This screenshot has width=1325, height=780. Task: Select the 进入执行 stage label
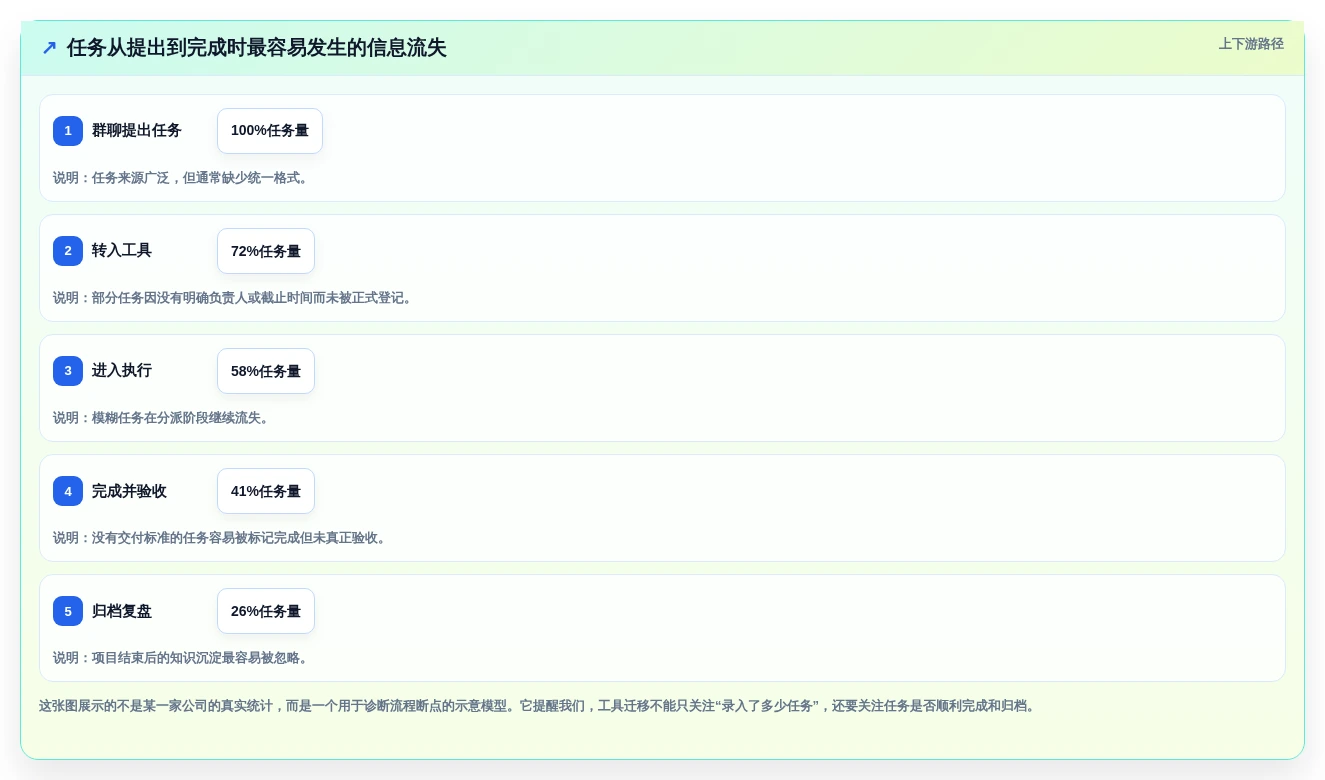[x=122, y=371]
